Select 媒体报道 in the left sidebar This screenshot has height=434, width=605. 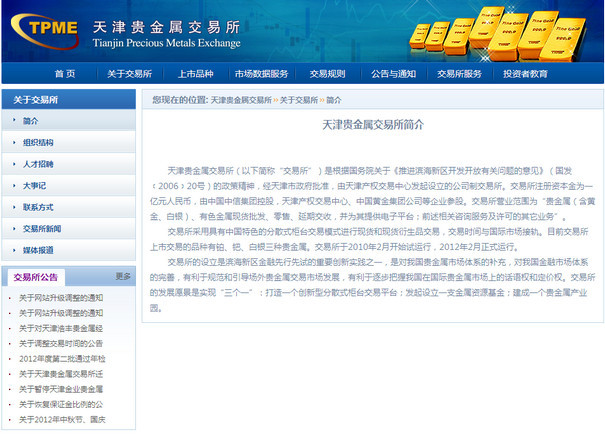[38, 250]
